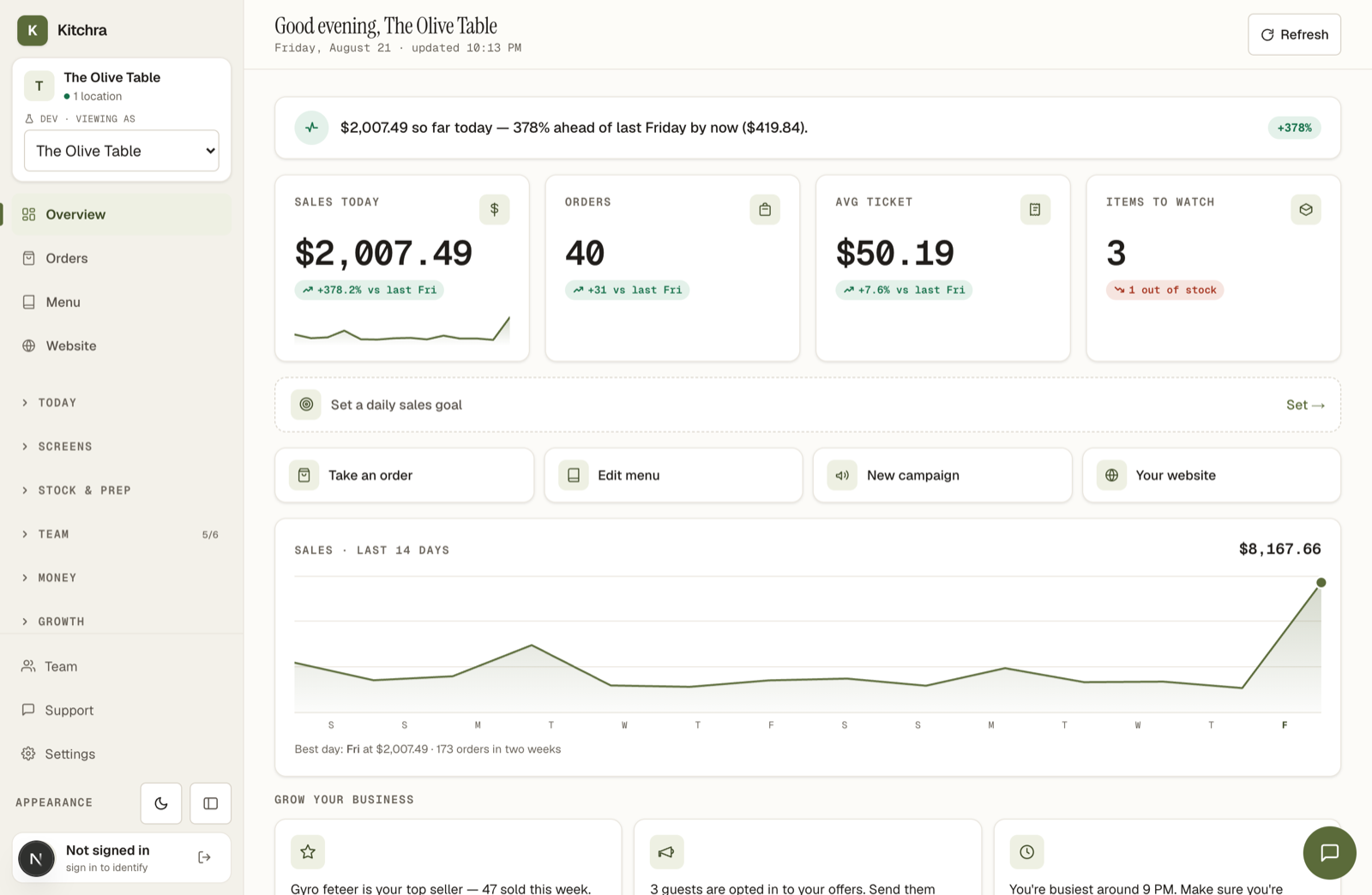Open Settings from the sidebar
The image size is (1372, 895).
click(x=122, y=754)
